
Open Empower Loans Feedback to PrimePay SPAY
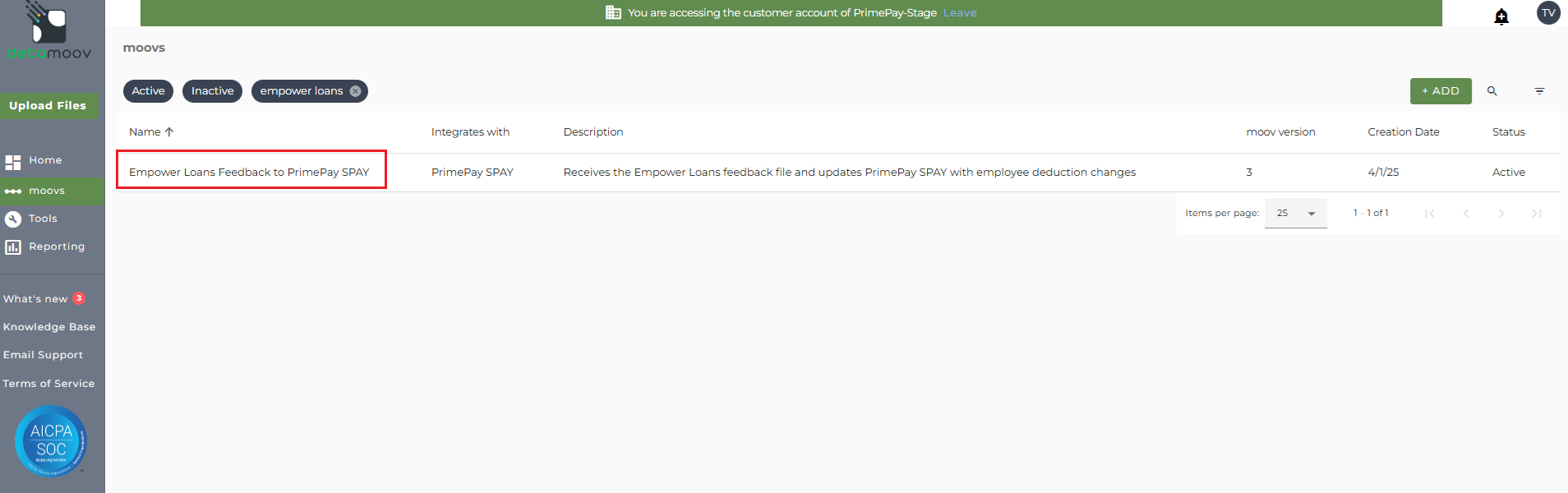(249, 173)
